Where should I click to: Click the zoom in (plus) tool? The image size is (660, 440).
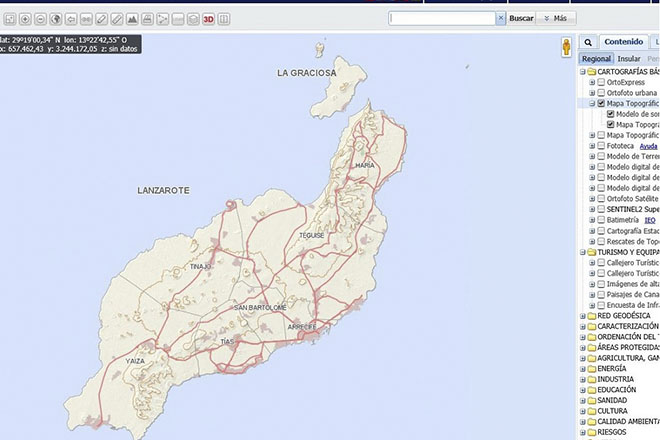pyautogui.click(x=24, y=19)
